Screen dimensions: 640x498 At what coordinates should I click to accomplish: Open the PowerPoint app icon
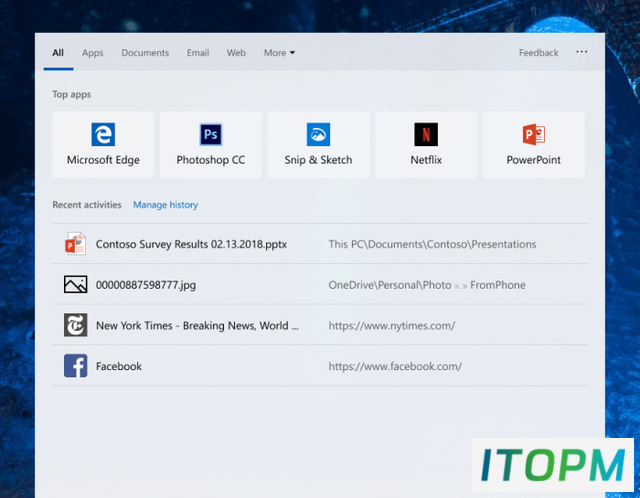(x=534, y=134)
